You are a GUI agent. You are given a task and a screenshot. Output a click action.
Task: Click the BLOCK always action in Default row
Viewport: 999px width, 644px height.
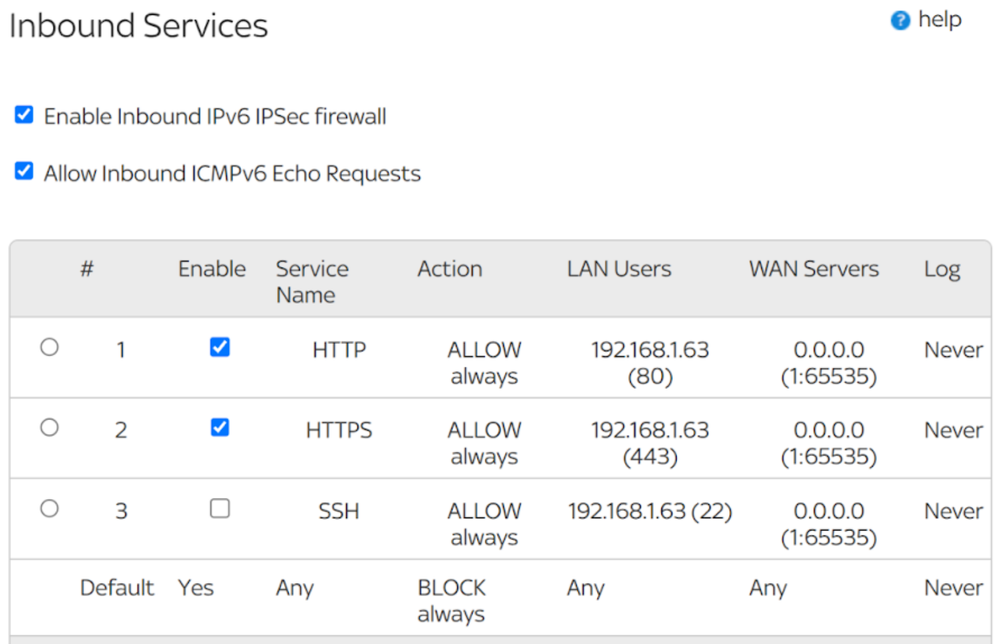452,600
